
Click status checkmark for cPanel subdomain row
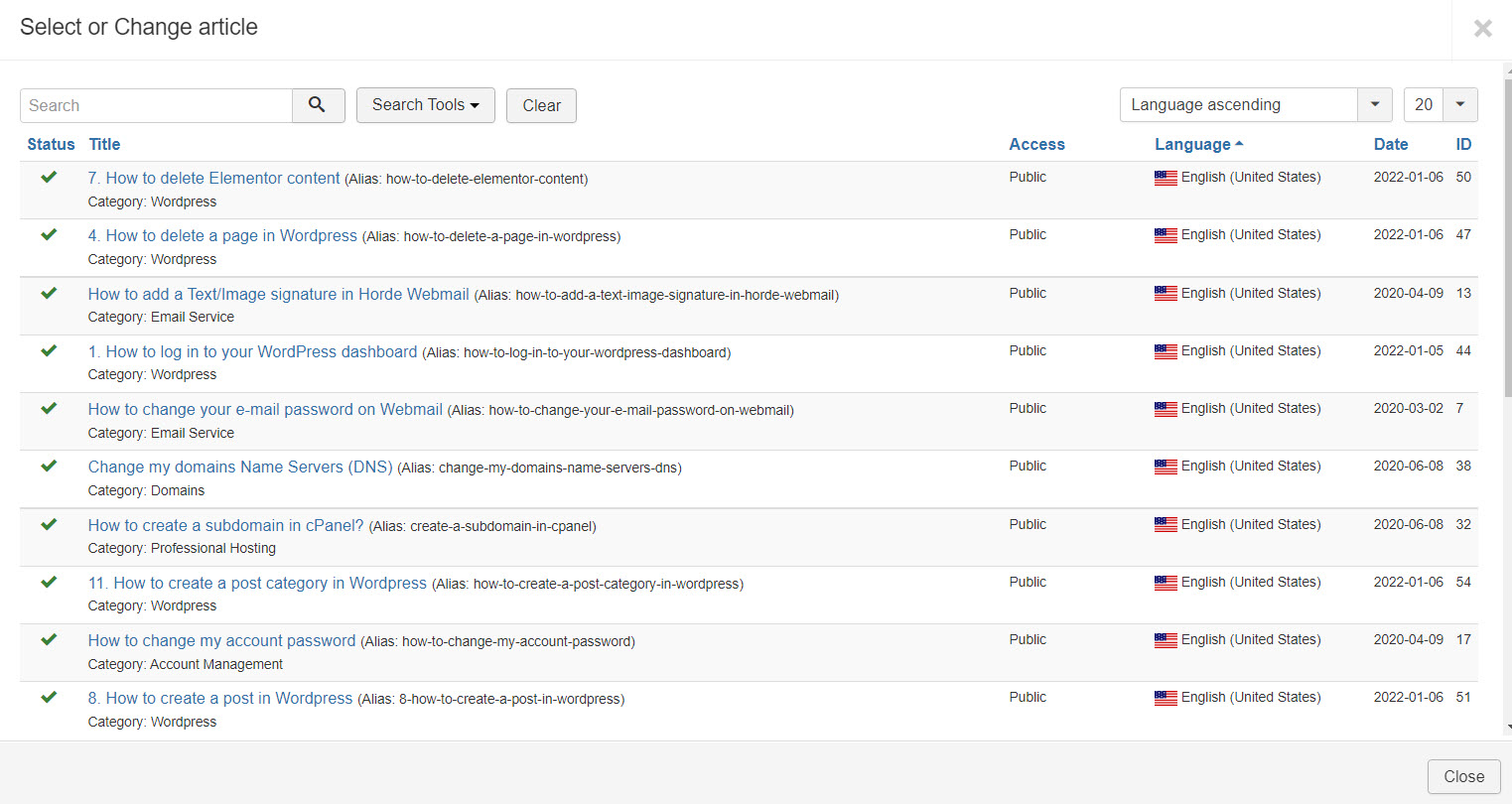pos(49,524)
